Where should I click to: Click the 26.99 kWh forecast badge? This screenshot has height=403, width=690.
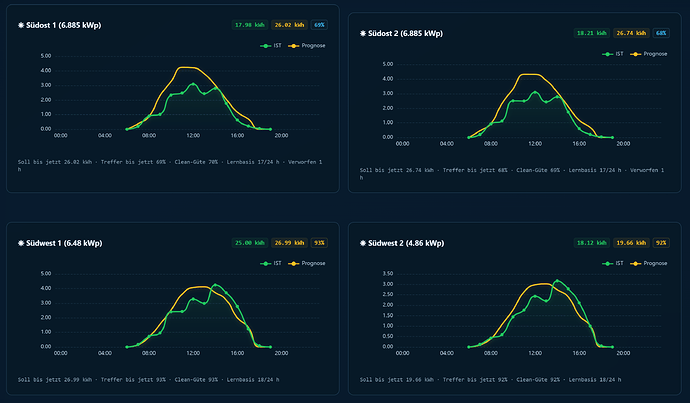(289, 243)
